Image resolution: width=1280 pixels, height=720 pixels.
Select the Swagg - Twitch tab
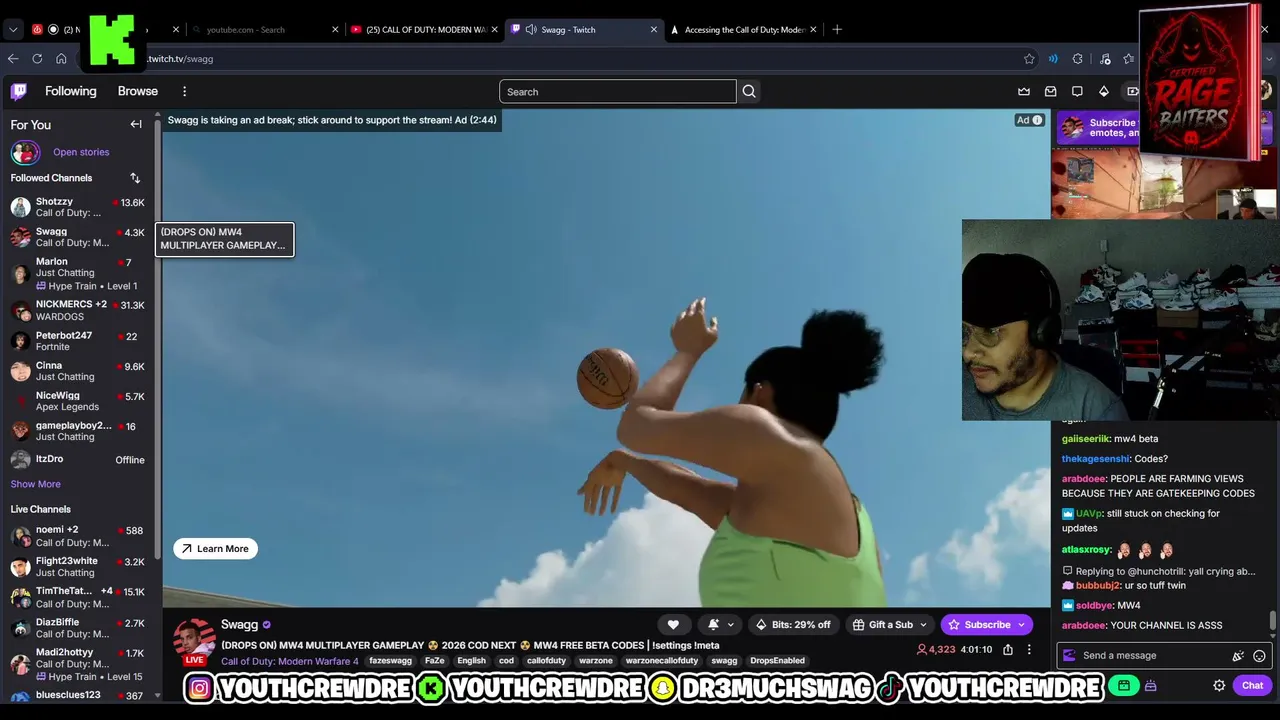click(585, 30)
